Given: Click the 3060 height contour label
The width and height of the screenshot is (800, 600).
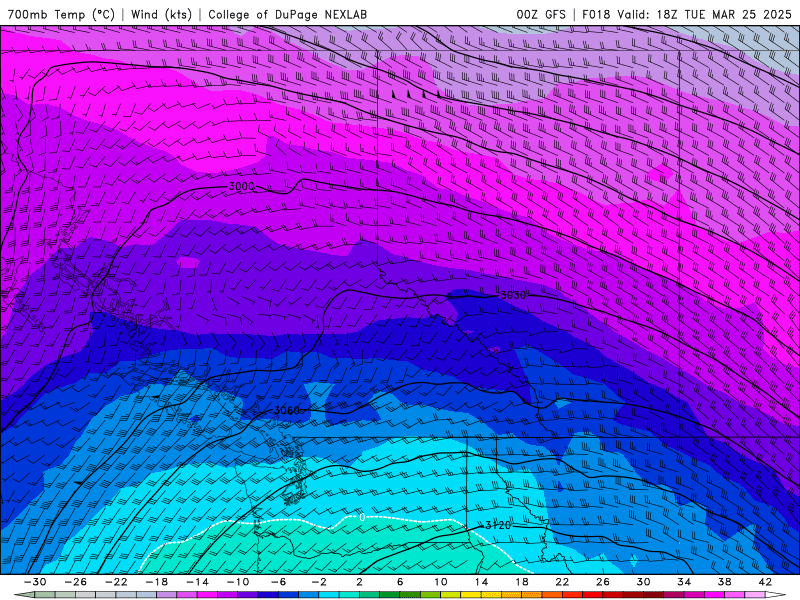Looking at the screenshot, I should pyautogui.click(x=287, y=410).
